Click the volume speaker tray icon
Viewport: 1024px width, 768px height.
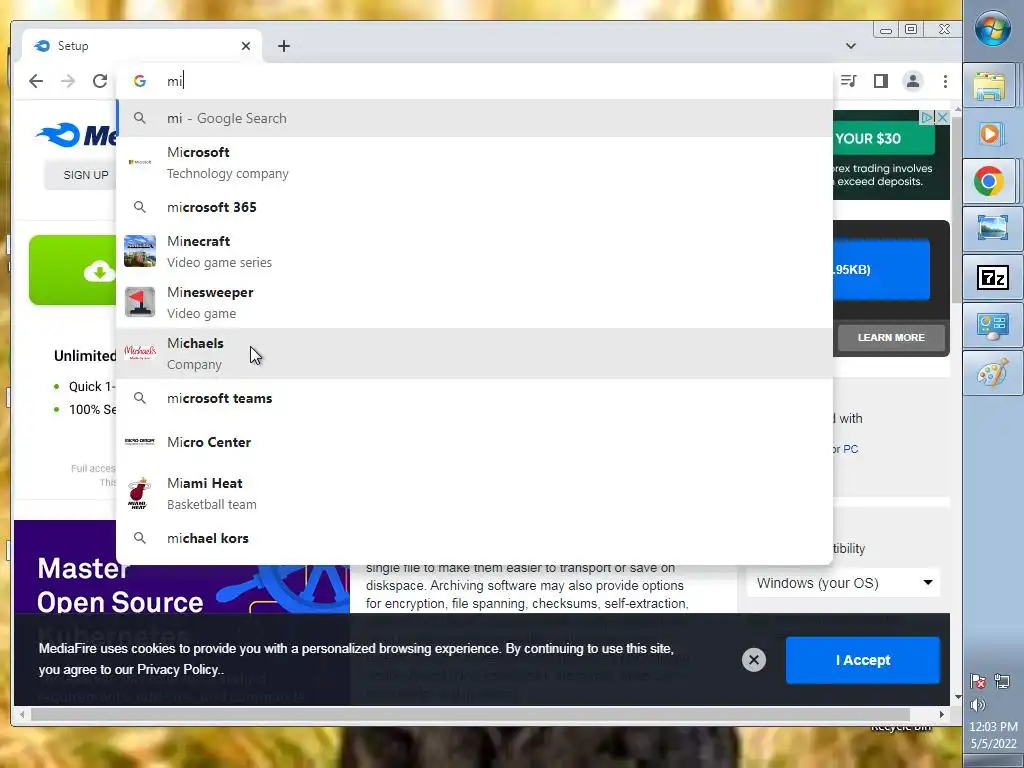click(x=978, y=705)
